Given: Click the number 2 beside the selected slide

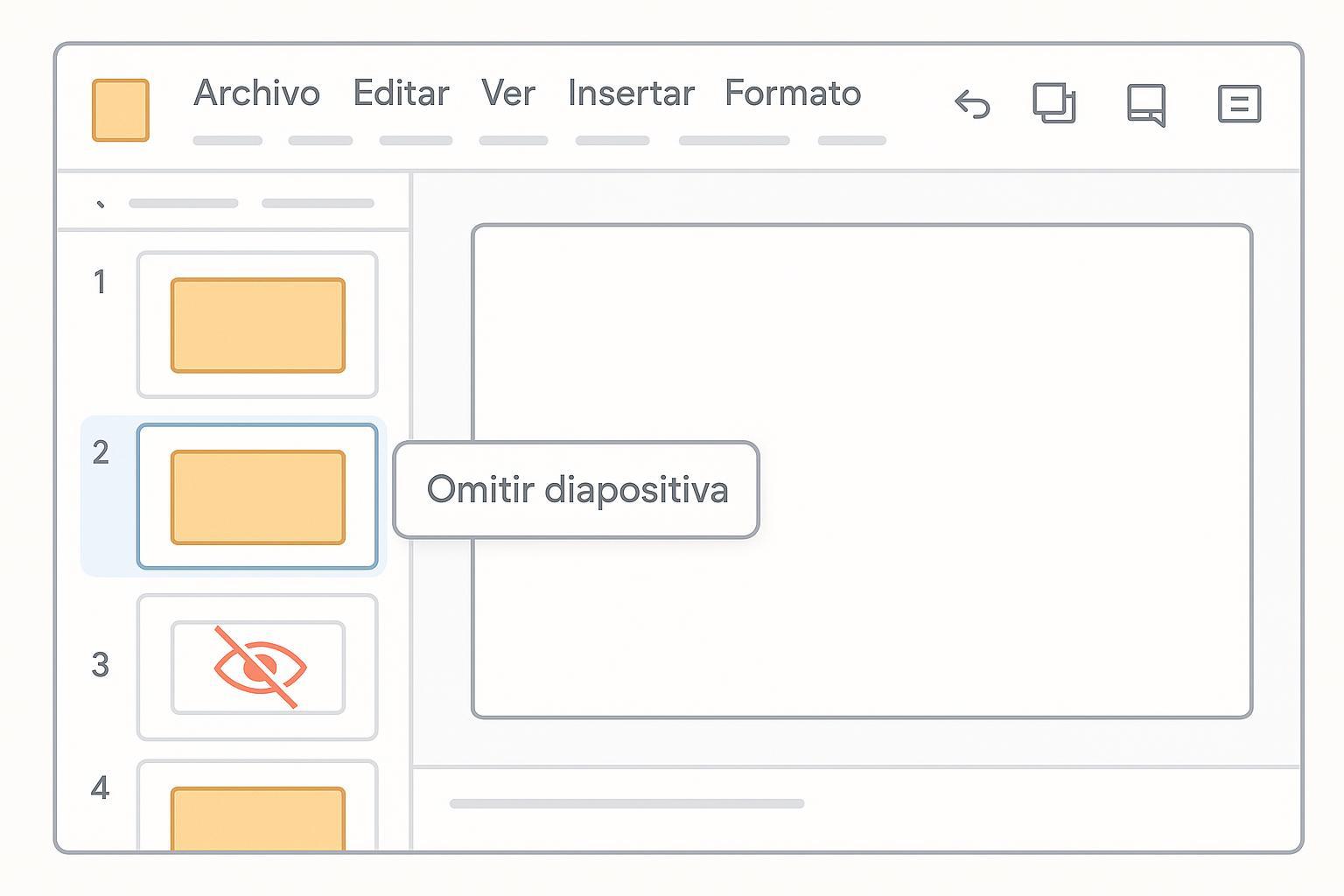Looking at the screenshot, I should (101, 452).
